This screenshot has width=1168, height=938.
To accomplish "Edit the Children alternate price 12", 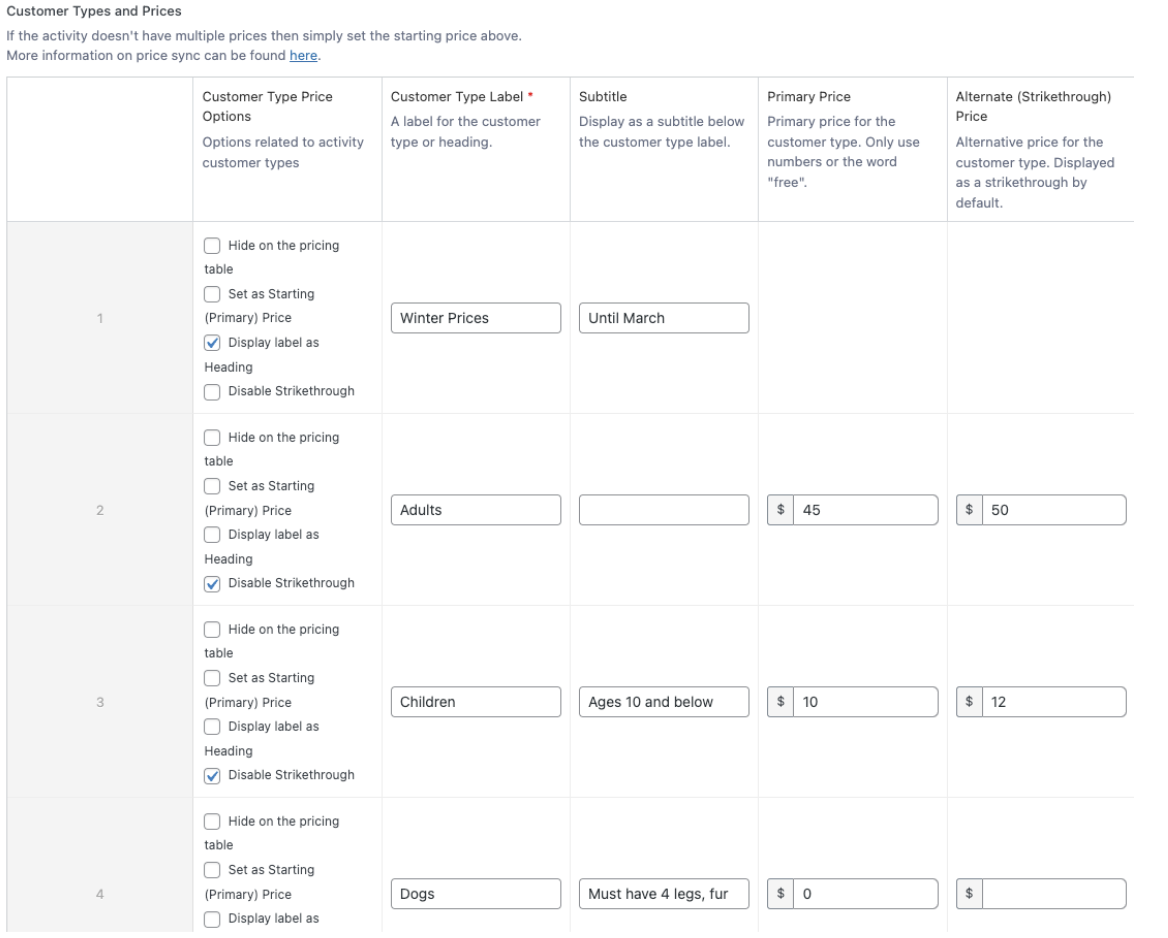I will tap(1054, 702).
